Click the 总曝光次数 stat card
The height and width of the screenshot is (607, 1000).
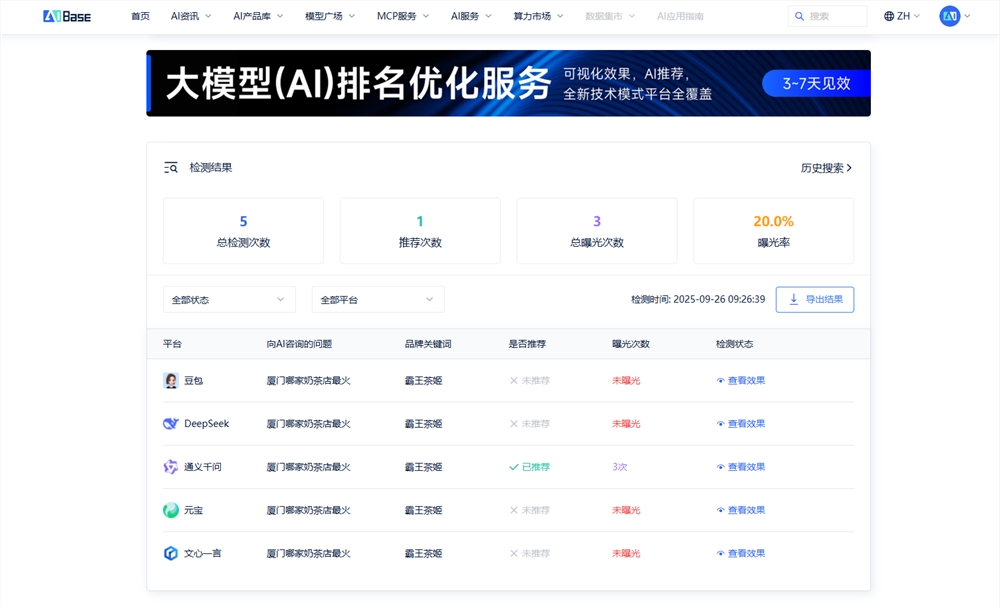[x=597, y=231]
